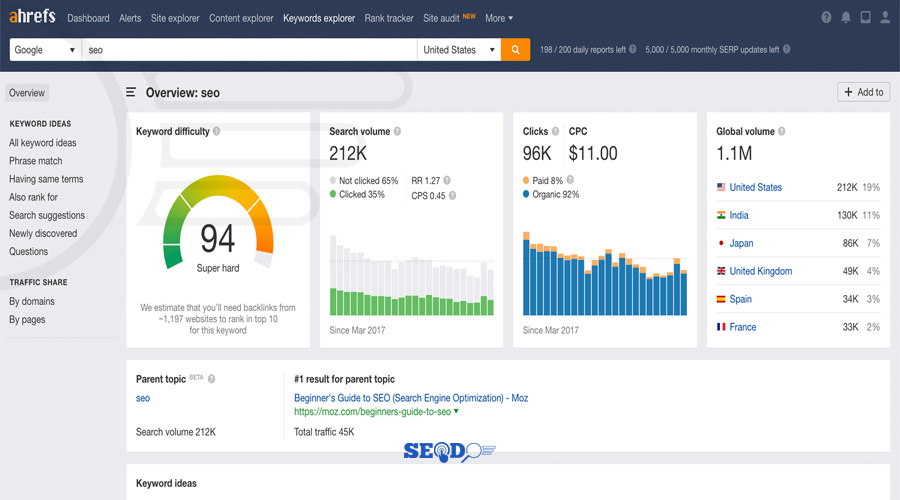
Task: Click the help icon next to Clicks
Action: click(x=555, y=131)
